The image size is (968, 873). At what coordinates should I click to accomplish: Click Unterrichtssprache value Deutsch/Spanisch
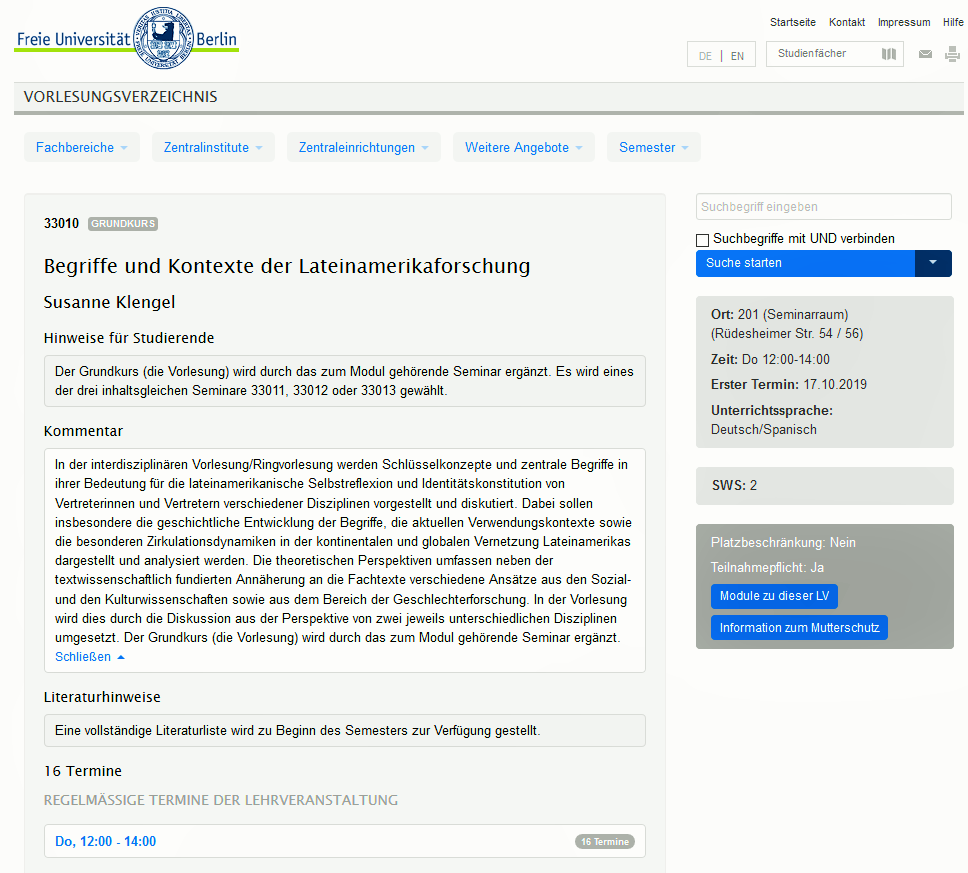point(764,430)
